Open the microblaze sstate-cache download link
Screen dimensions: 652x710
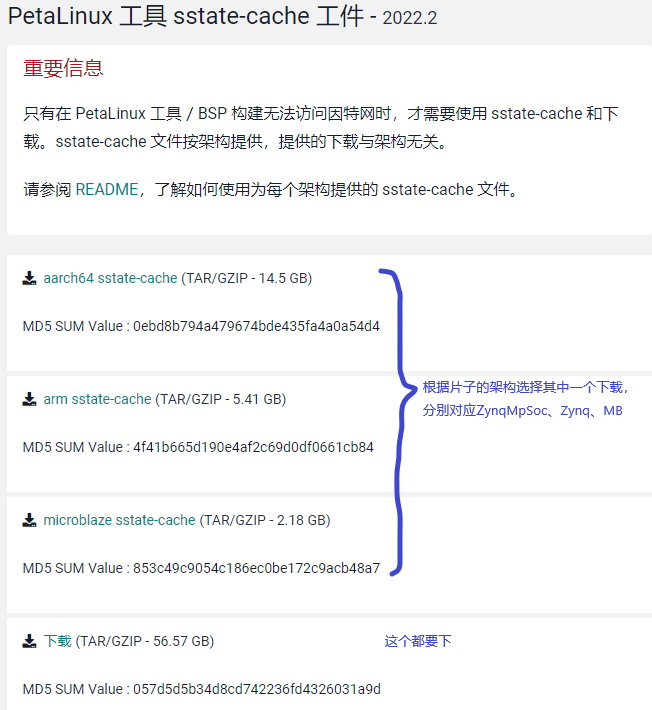point(119,520)
